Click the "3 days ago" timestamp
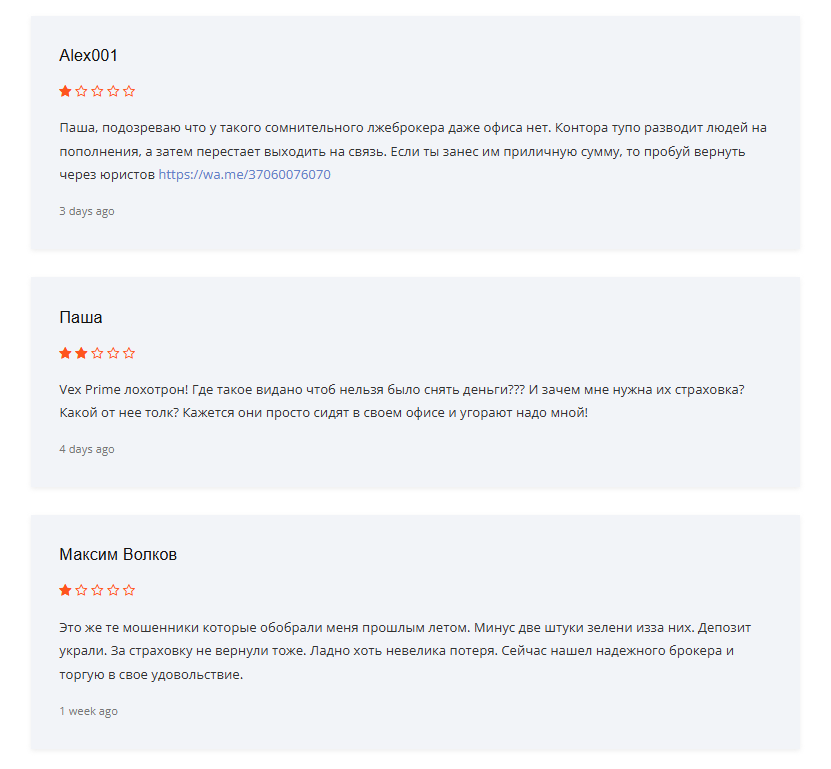831x769 pixels. pos(87,211)
